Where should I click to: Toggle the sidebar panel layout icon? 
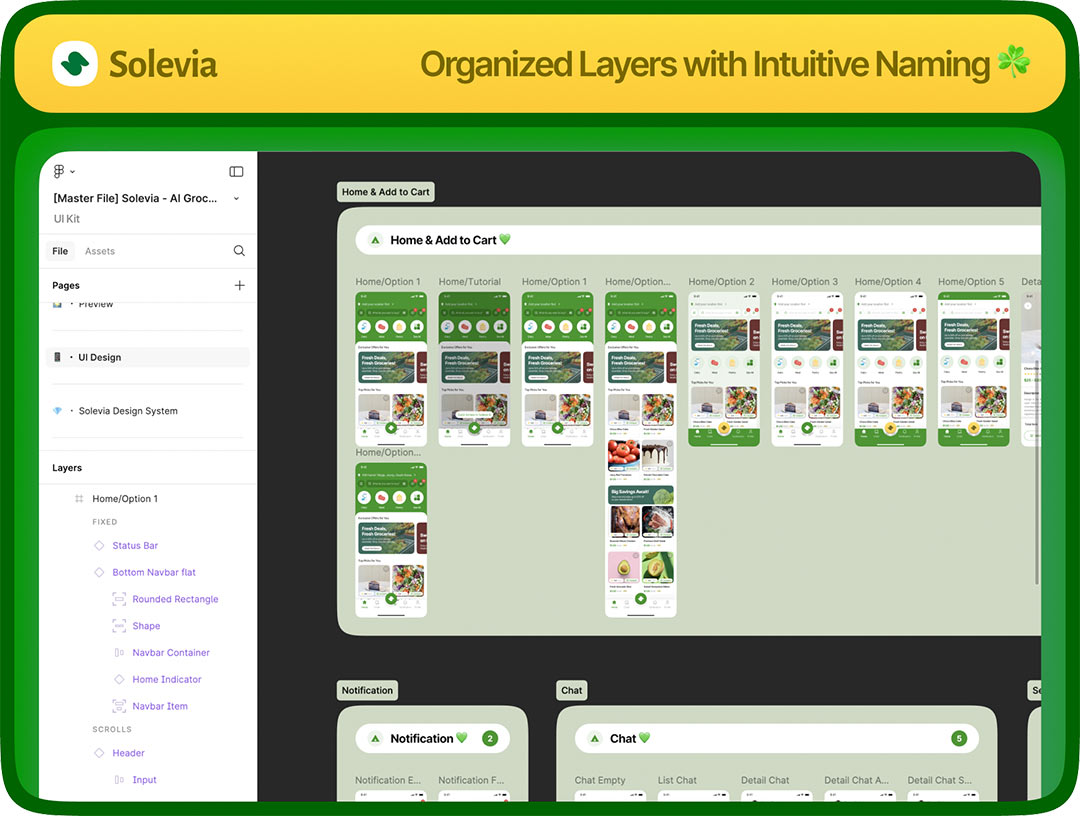[236, 172]
